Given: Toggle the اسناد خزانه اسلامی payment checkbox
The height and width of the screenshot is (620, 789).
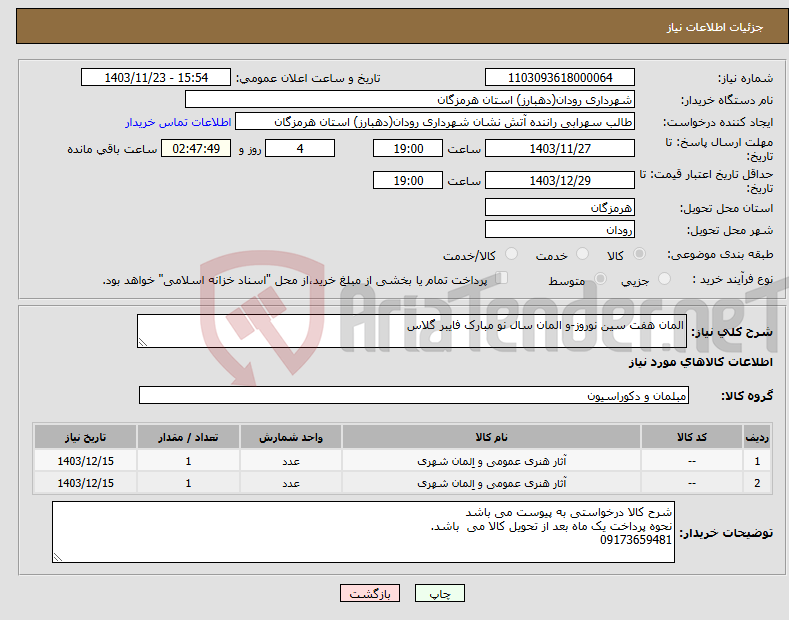Looking at the screenshot, I should coord(502,278).
